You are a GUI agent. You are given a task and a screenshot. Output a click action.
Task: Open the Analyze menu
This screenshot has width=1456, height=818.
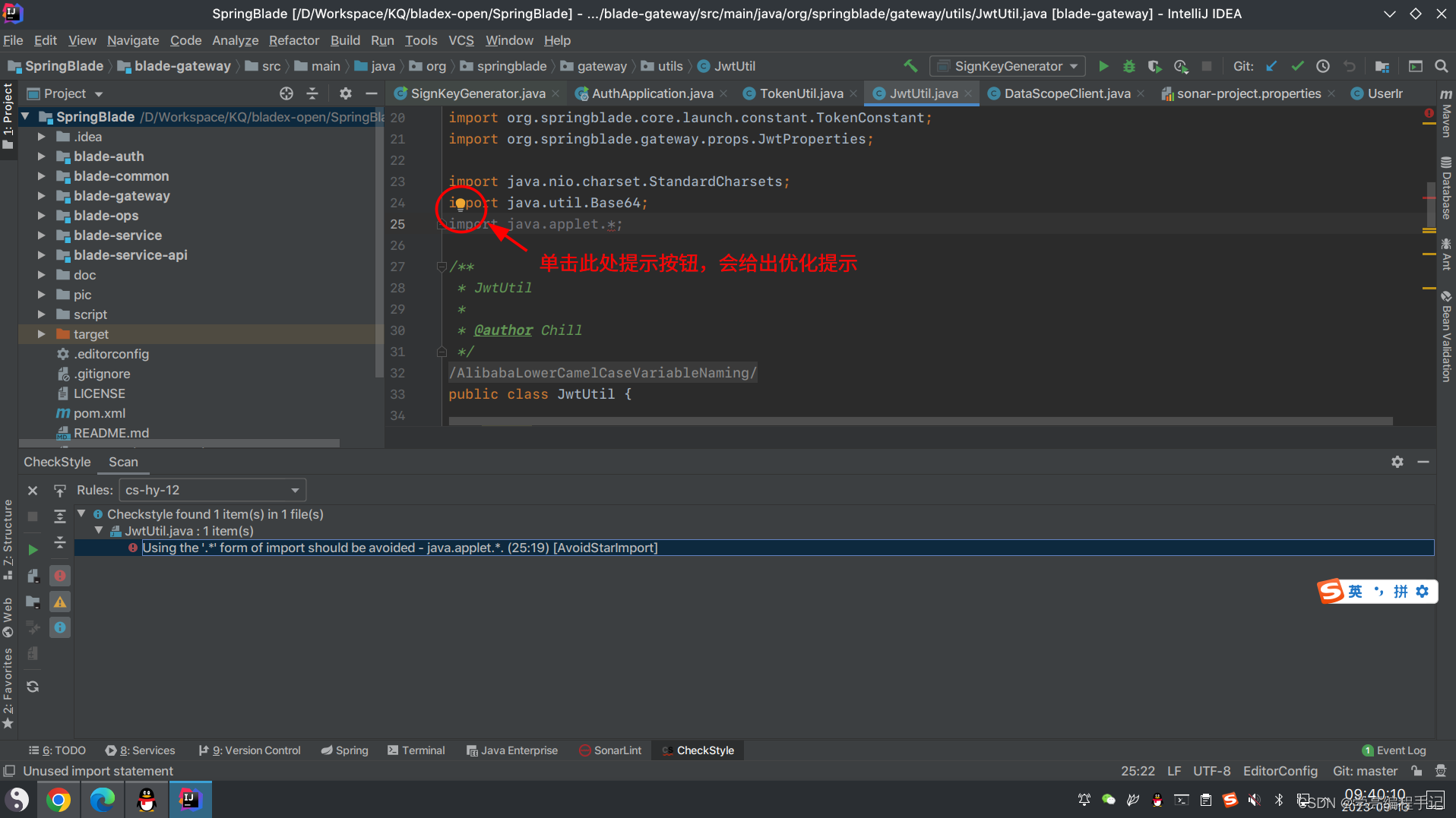(x=235, y=40)
